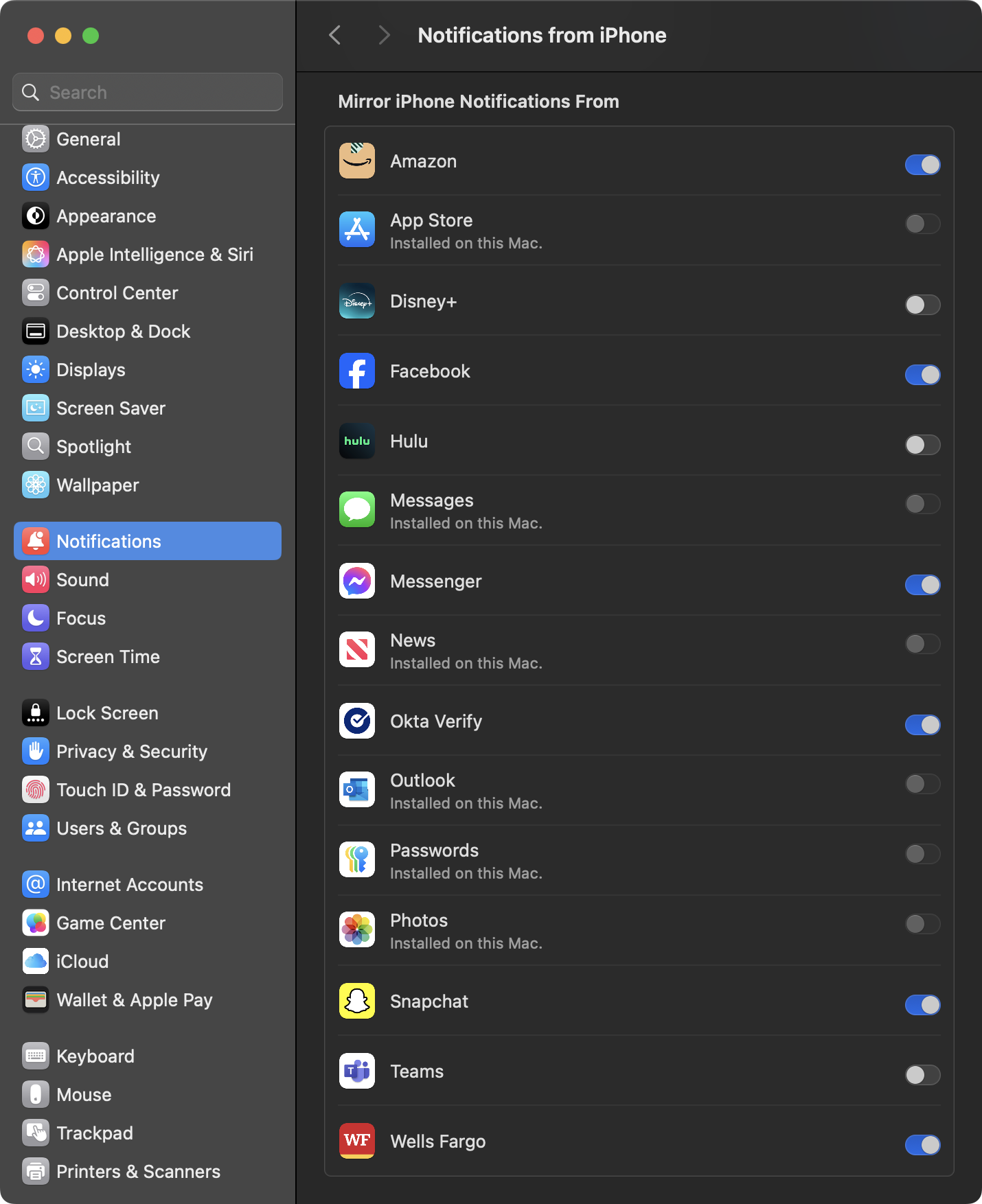
Task: Click the 'Notifications from iPhone' title
Action: (542, 35)
